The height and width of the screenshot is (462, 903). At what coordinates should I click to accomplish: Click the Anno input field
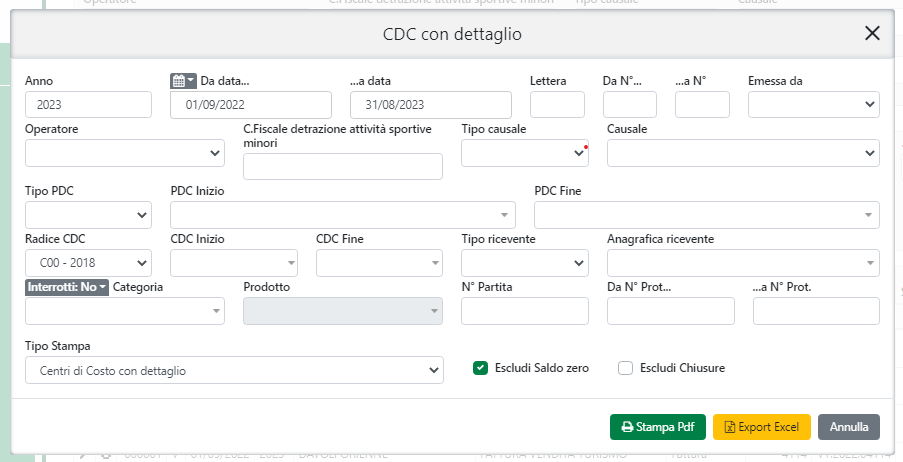click(x=88, y=105)
